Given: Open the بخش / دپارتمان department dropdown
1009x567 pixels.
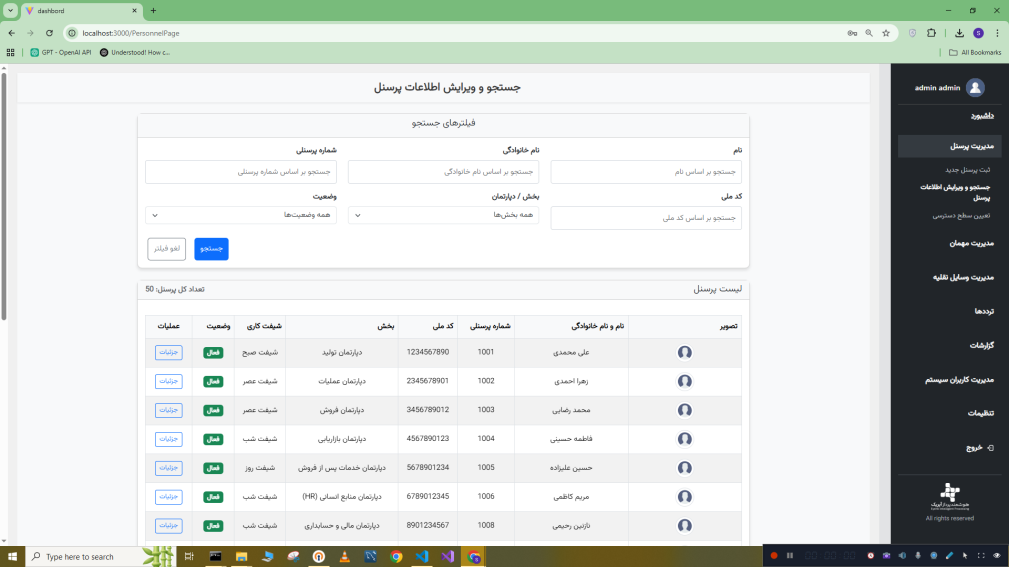Looking at the screenshot, I should coord(443,215).
